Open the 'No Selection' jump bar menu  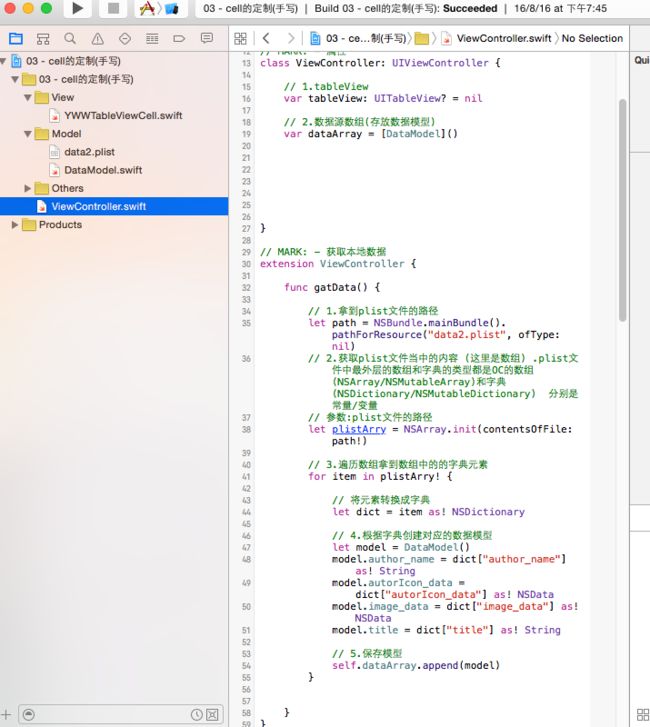[x=592, y=38]
